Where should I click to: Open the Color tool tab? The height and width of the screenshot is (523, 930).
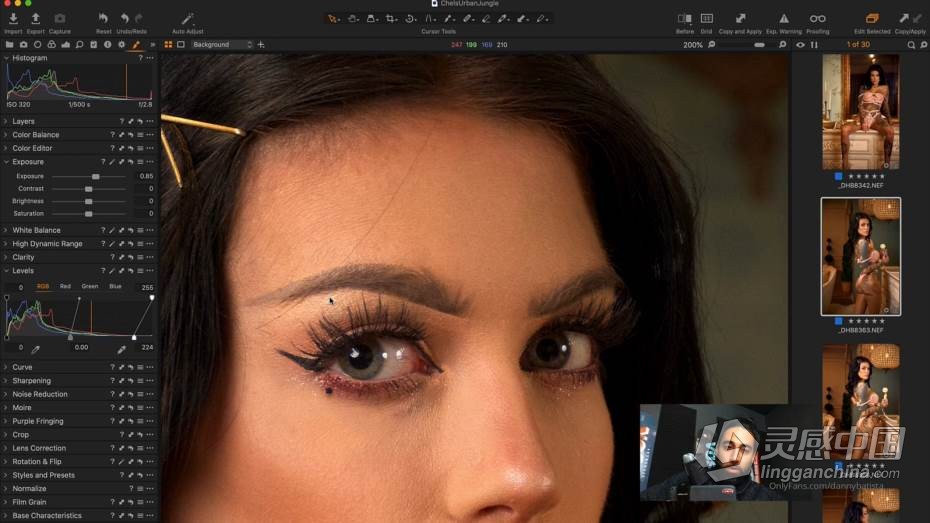coord(52,44)
